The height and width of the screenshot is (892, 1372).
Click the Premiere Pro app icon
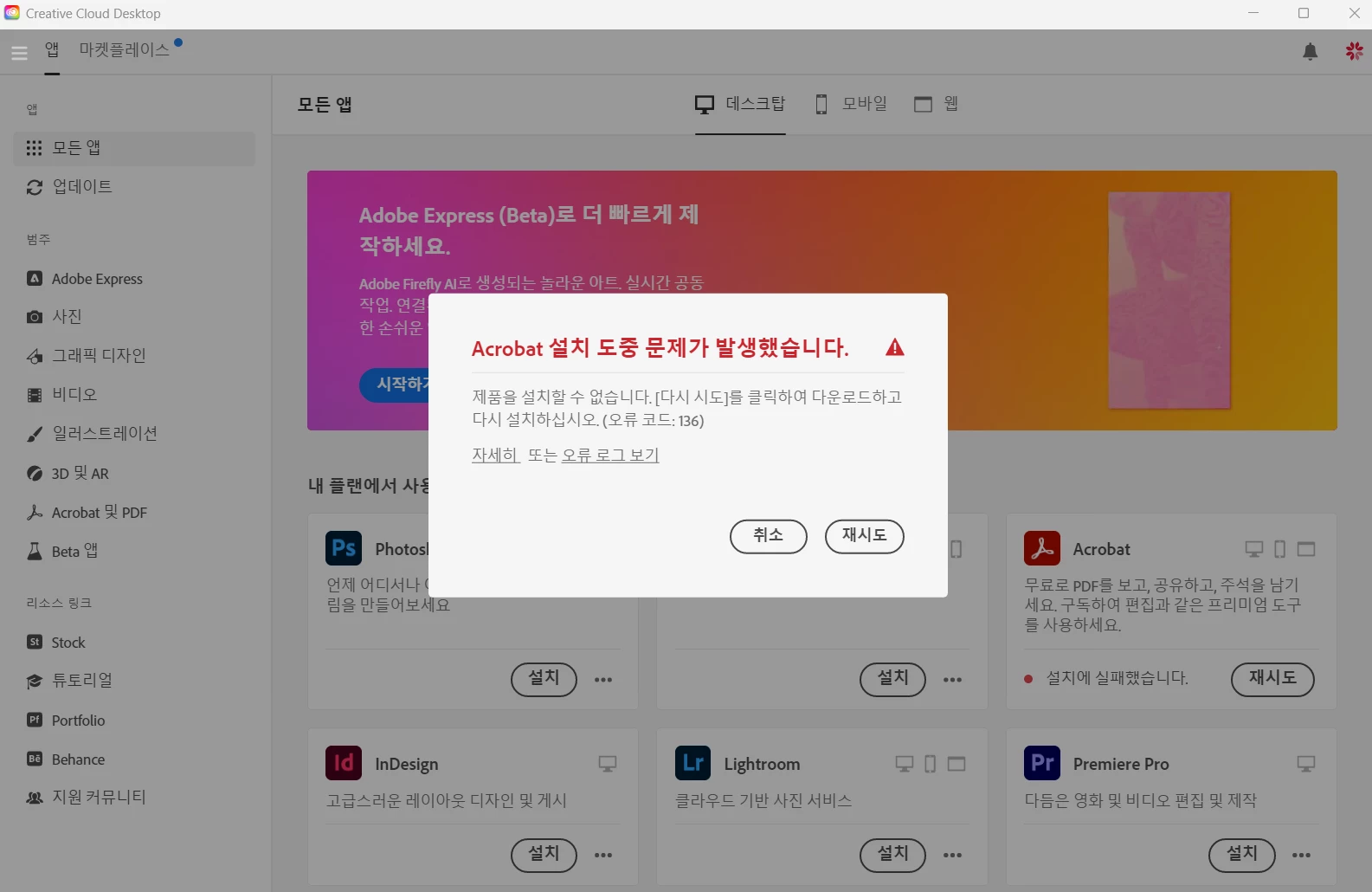coord(1042,763)
